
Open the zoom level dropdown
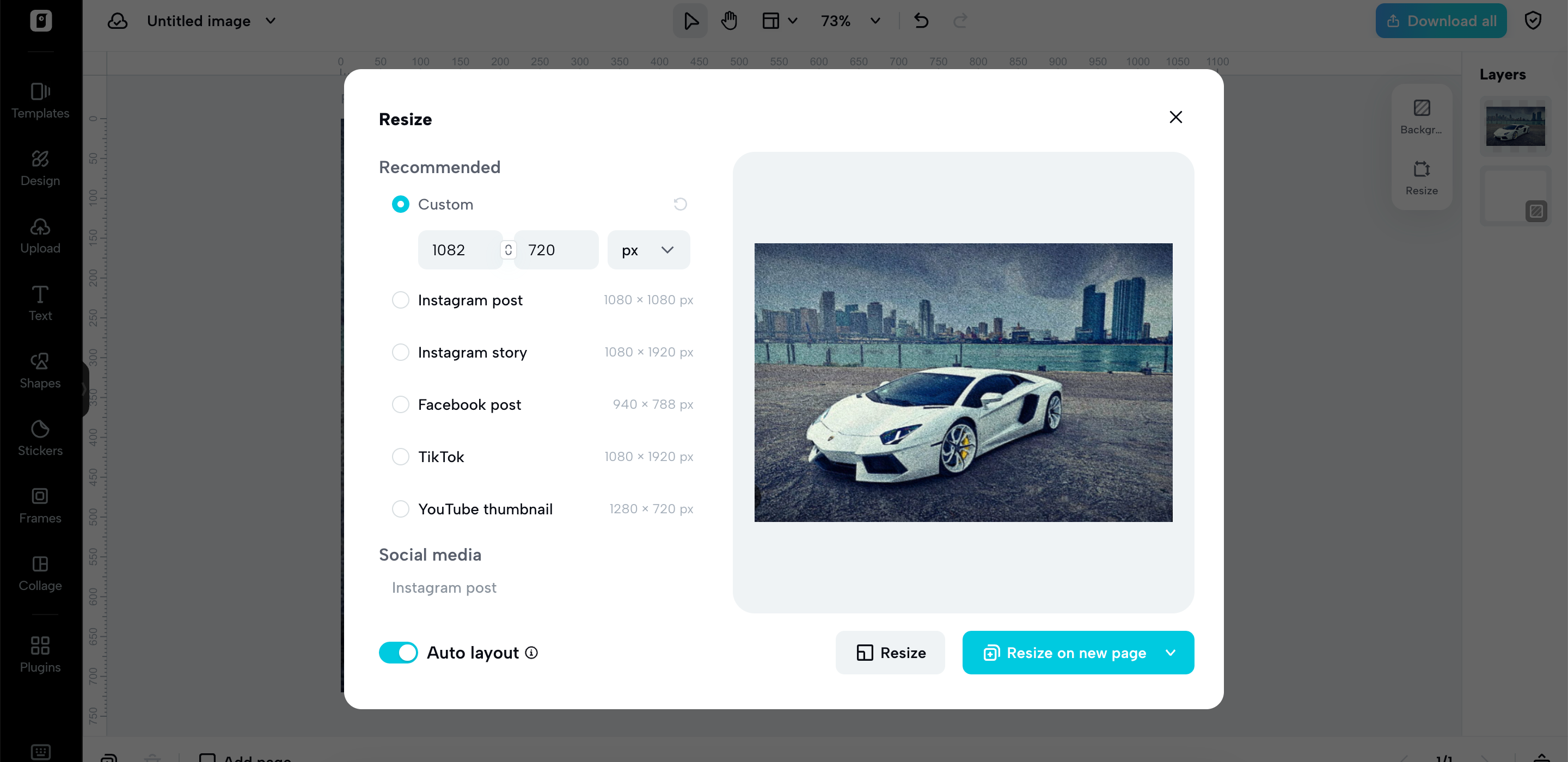(x=875, y=20)
